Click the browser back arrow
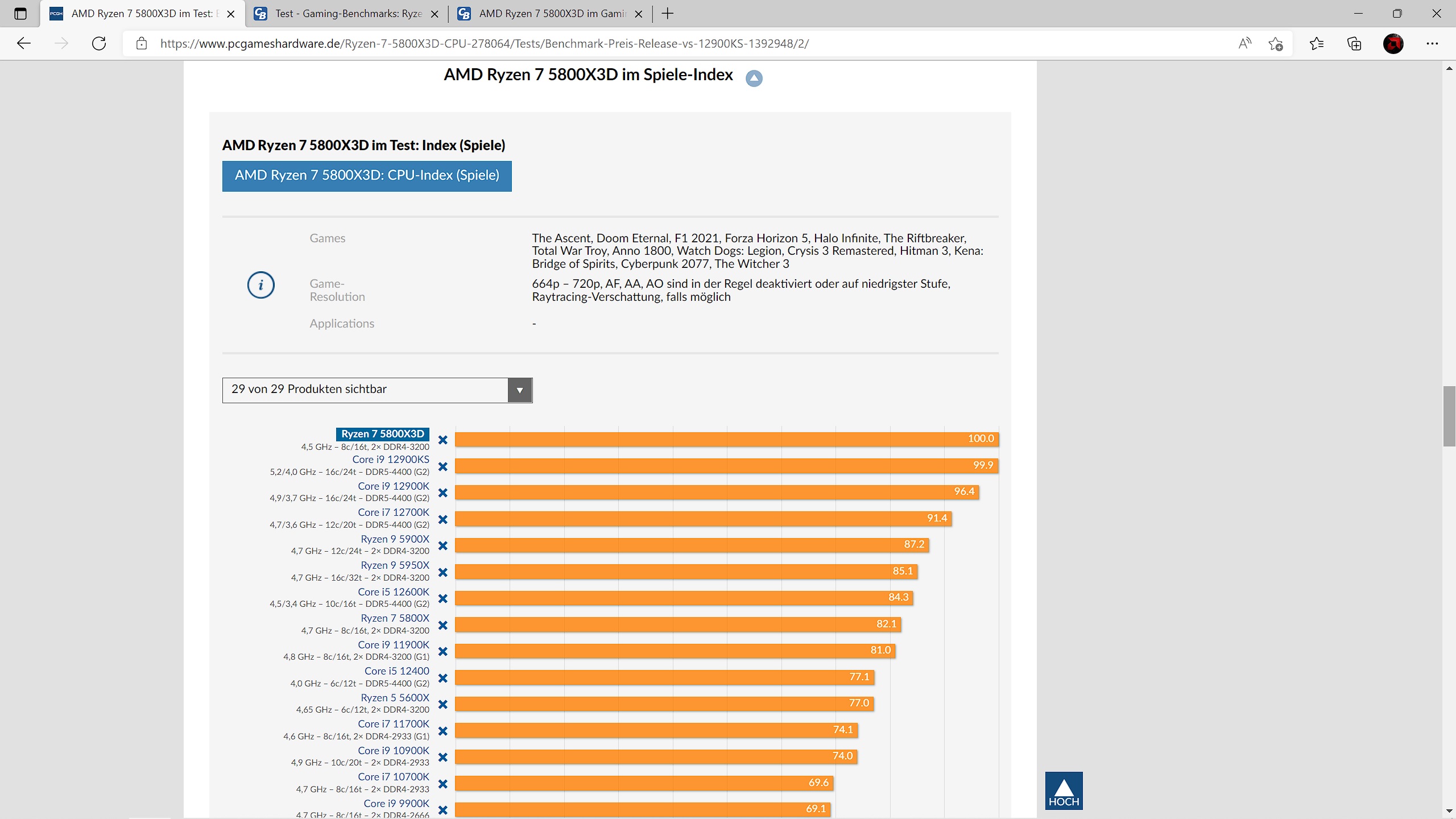The width and height of the screenshot is (1456, 819). pos(24,44)
